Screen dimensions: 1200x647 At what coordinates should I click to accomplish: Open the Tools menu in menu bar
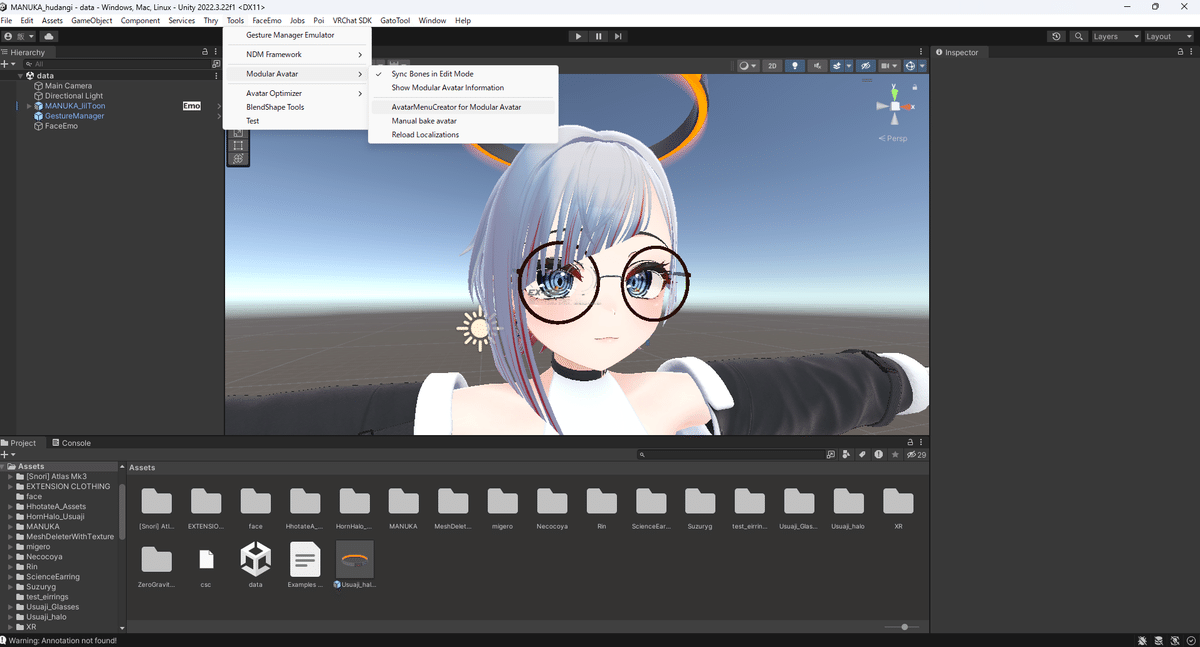coord(235,20)
